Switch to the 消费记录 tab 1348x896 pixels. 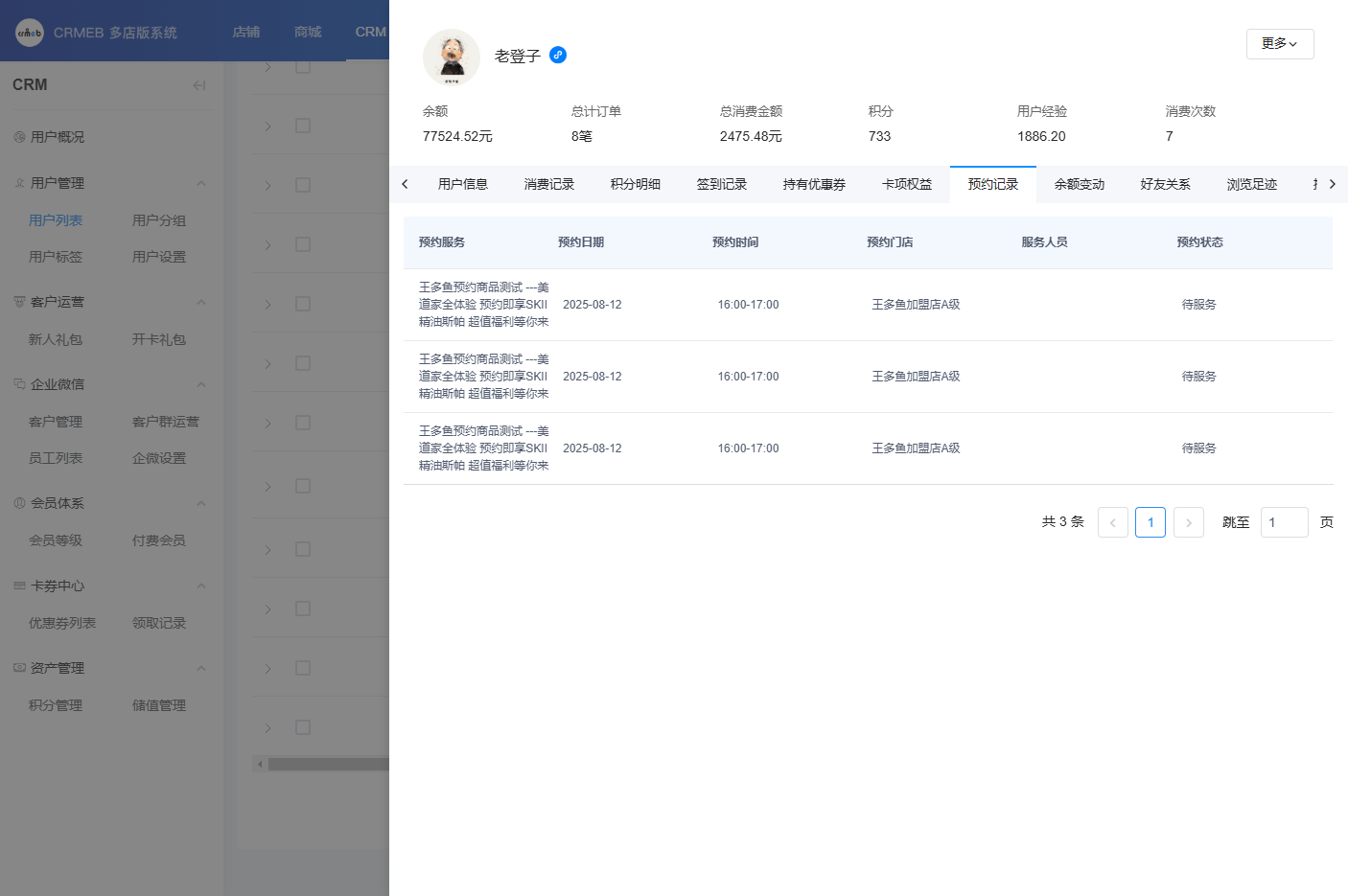548,184
